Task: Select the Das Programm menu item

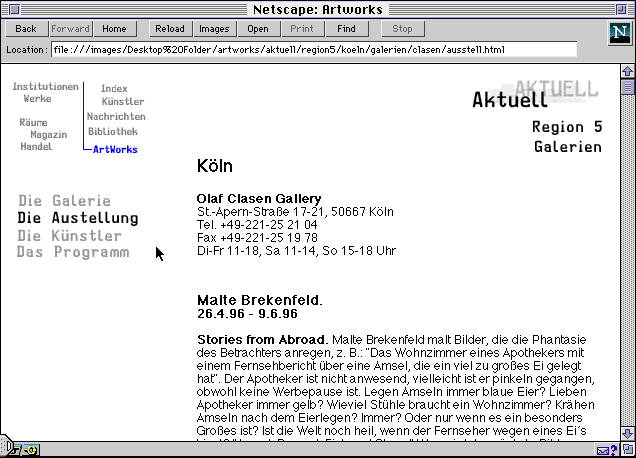Action: coord(73,252)
